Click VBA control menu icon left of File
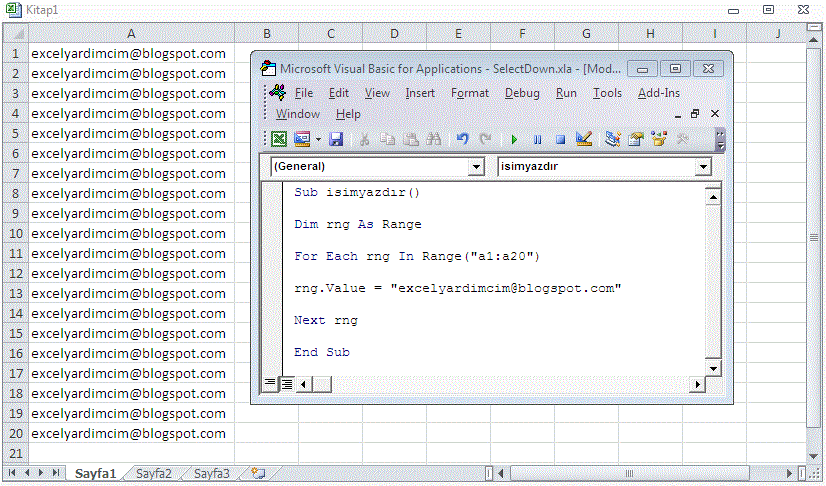Image resolution: width=826 pixels, height=486 pixels. [278, 93]
